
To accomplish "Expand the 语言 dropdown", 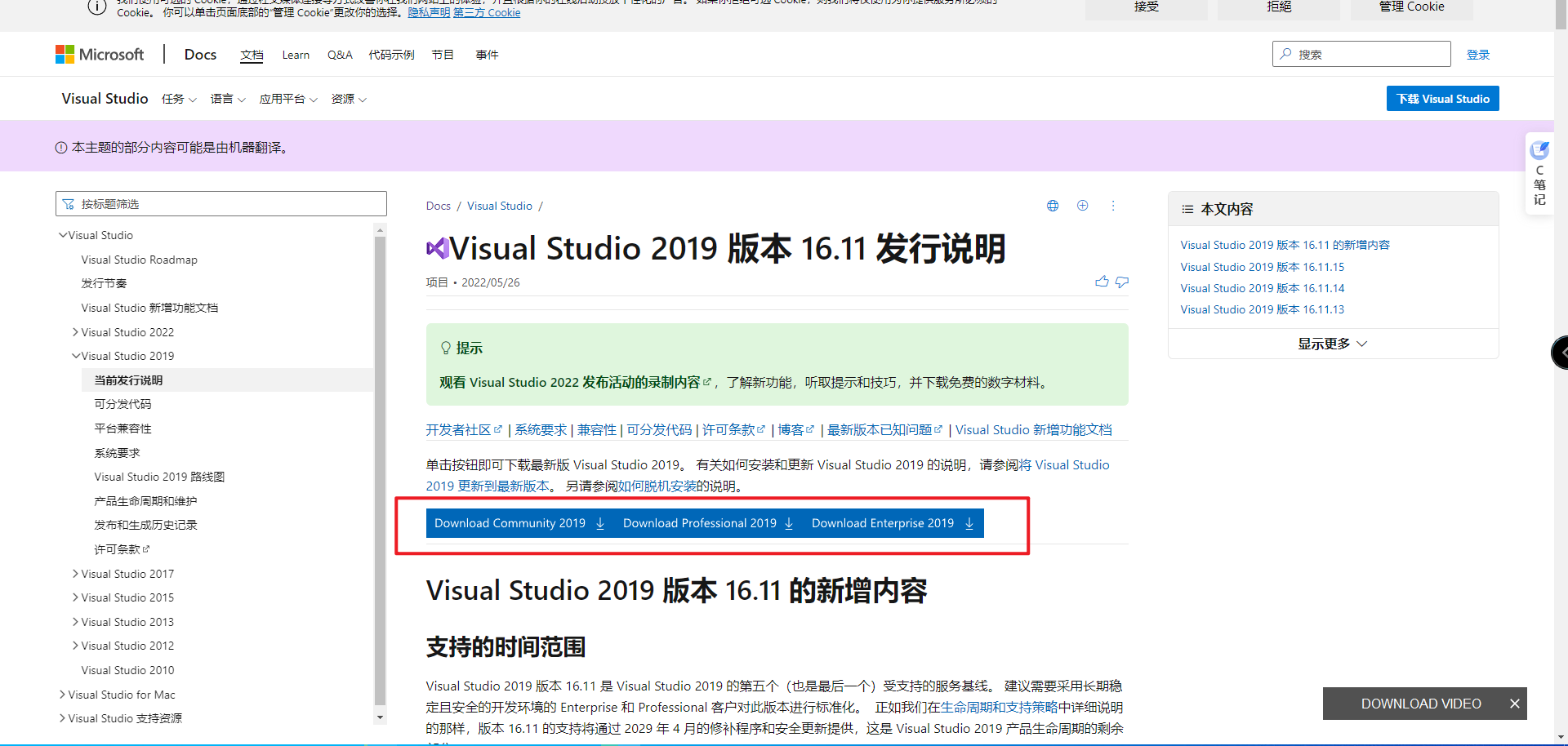I will click(x=228, y=99).
